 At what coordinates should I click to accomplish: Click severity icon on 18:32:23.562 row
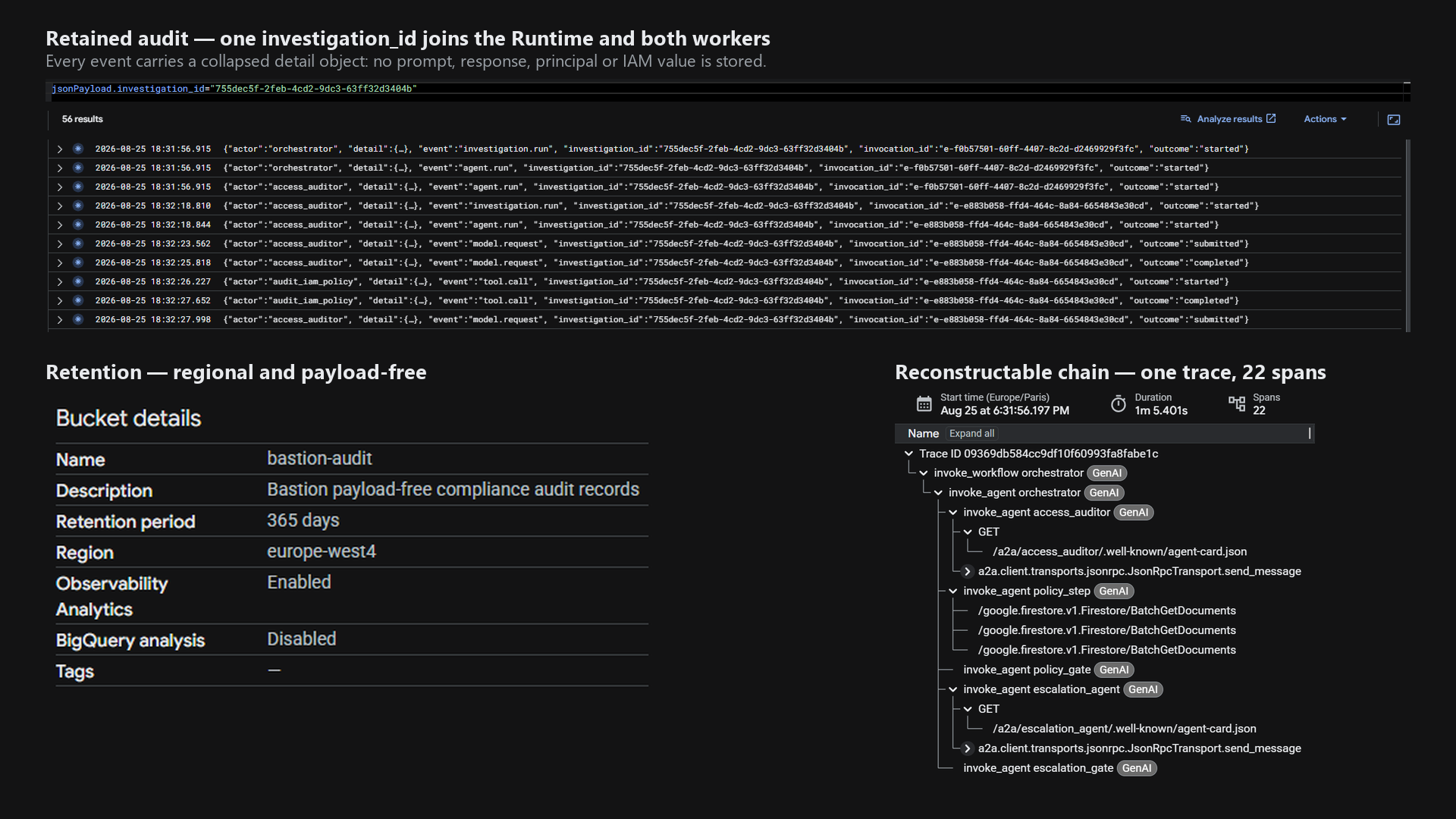[78, 243]
